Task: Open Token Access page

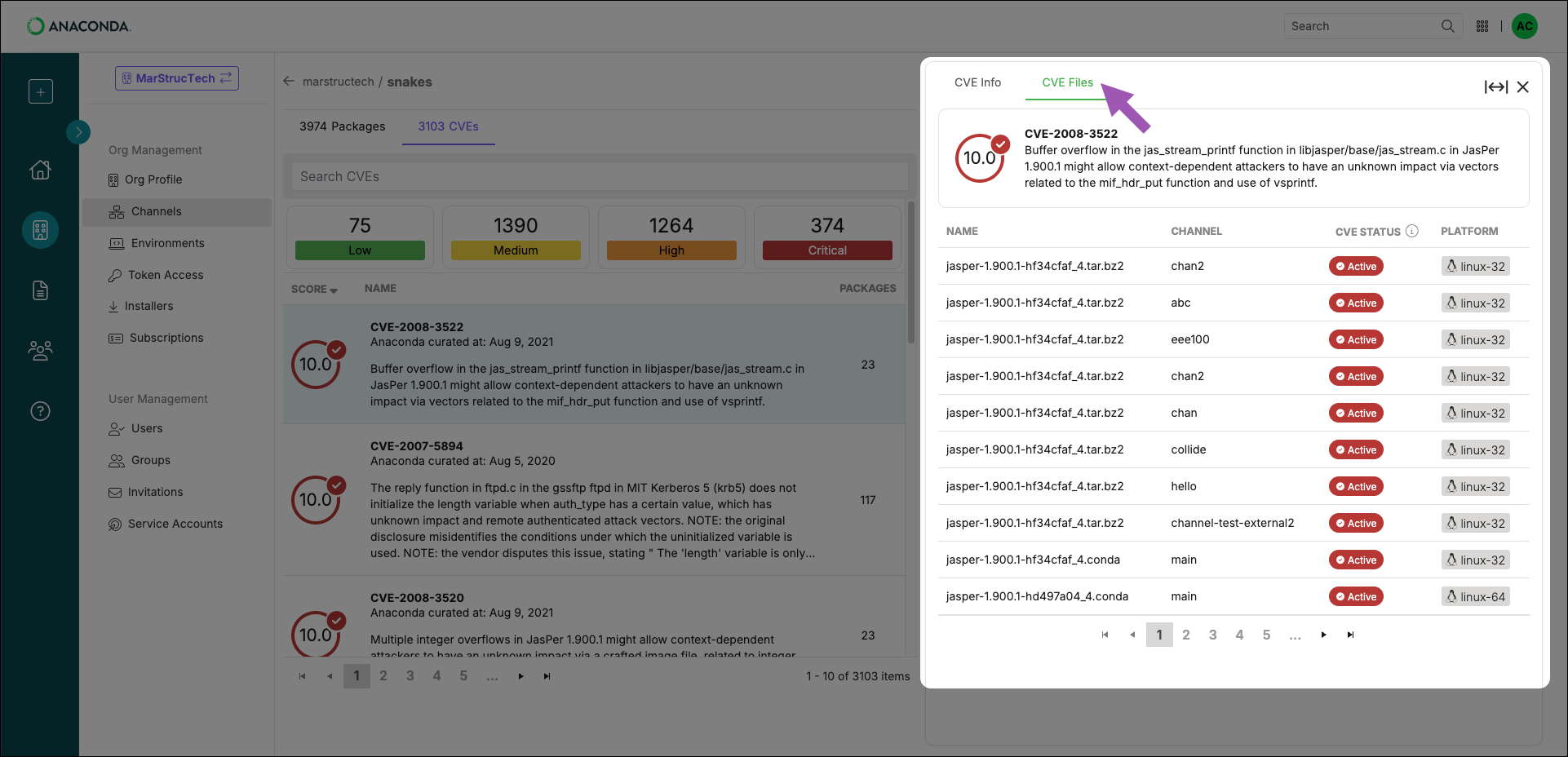Action: tap(156, 275)
